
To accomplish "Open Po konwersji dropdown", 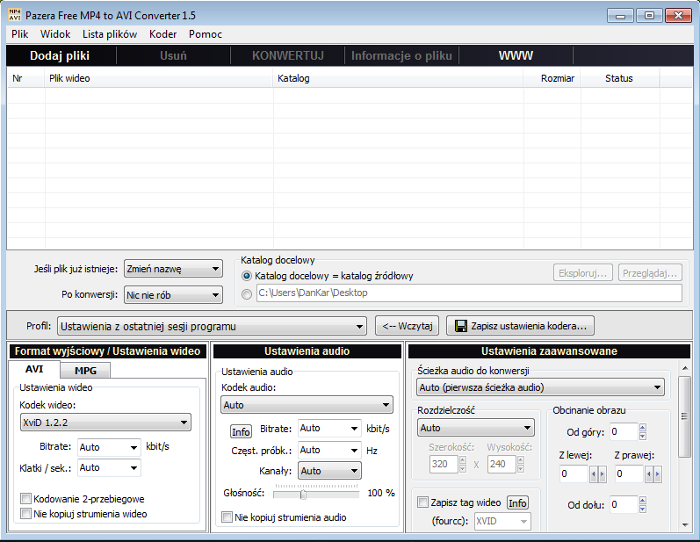I will (x=173, y=295).
